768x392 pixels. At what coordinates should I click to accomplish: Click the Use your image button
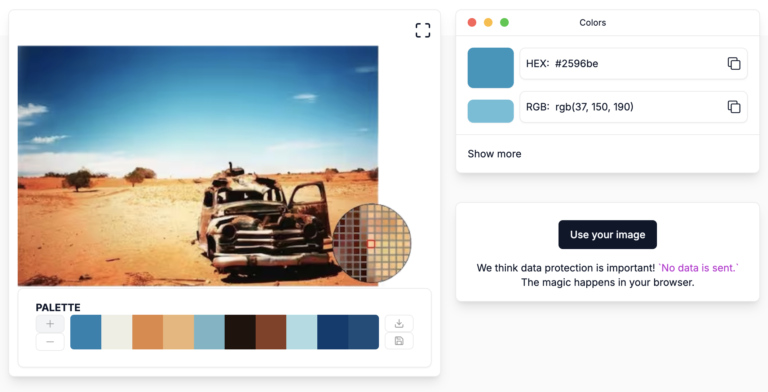coord(607,235)
